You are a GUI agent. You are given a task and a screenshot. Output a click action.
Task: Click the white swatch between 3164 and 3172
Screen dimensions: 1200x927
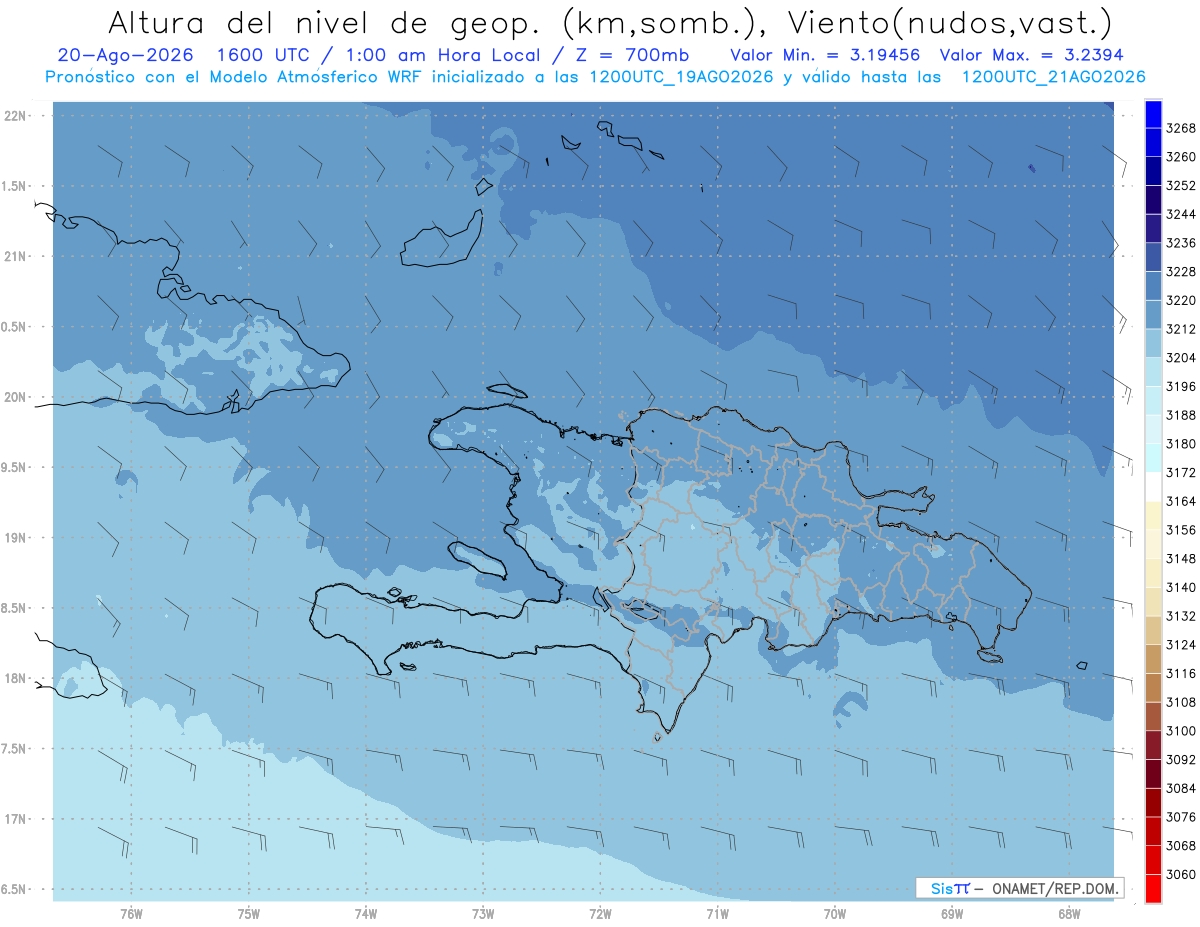1153,486
